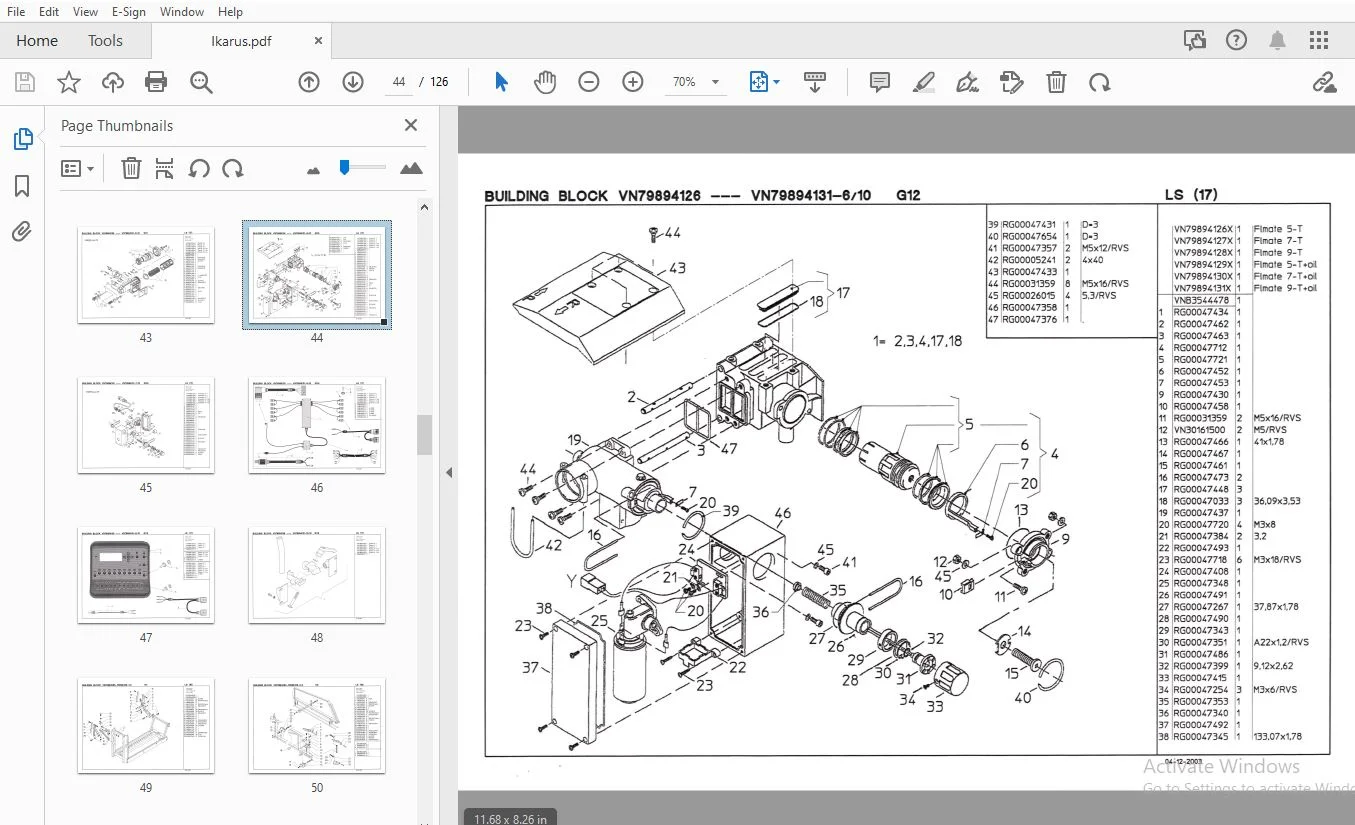Open the View menu

pos(86,12)
